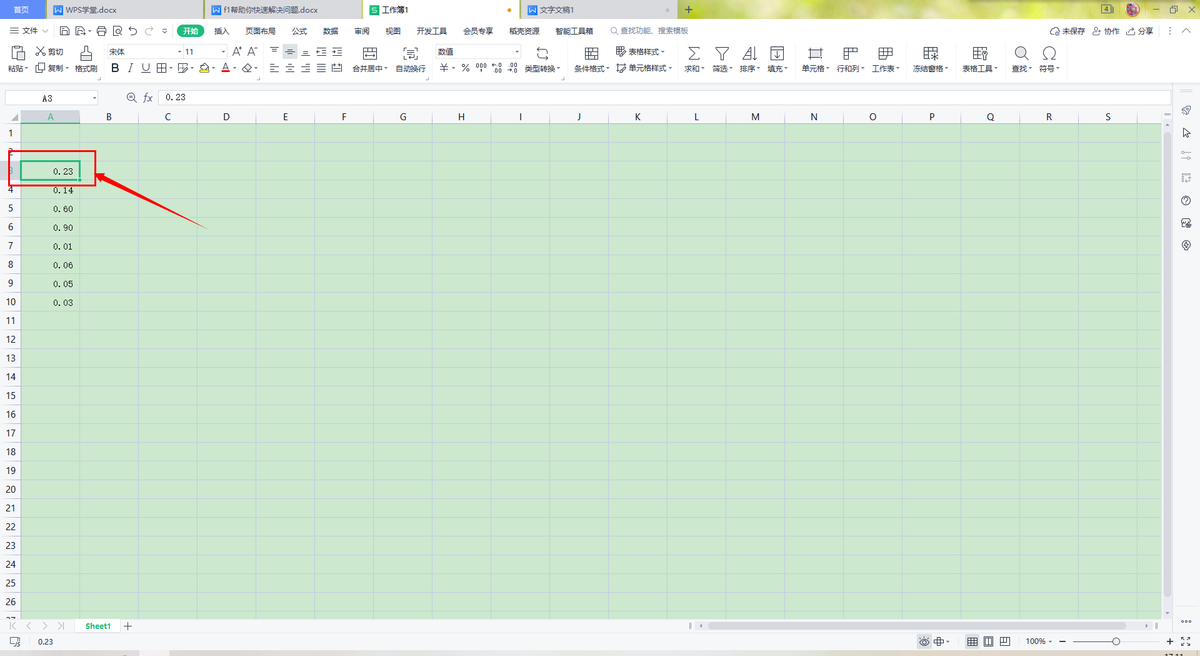The width and height of the screenshot is (1200, 656).
Task: Toggle the eye-protection mode icon in status bar
Action: coord(925,641)
